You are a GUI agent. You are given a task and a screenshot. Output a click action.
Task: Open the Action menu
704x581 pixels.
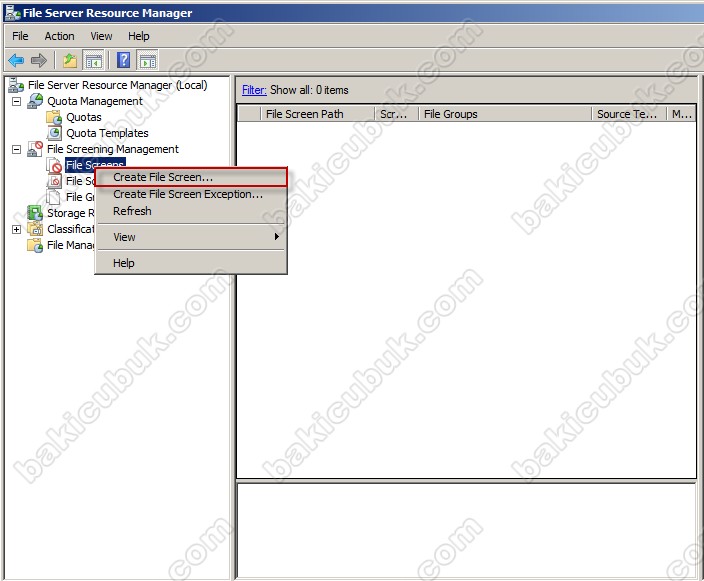(x=59, y=36)
